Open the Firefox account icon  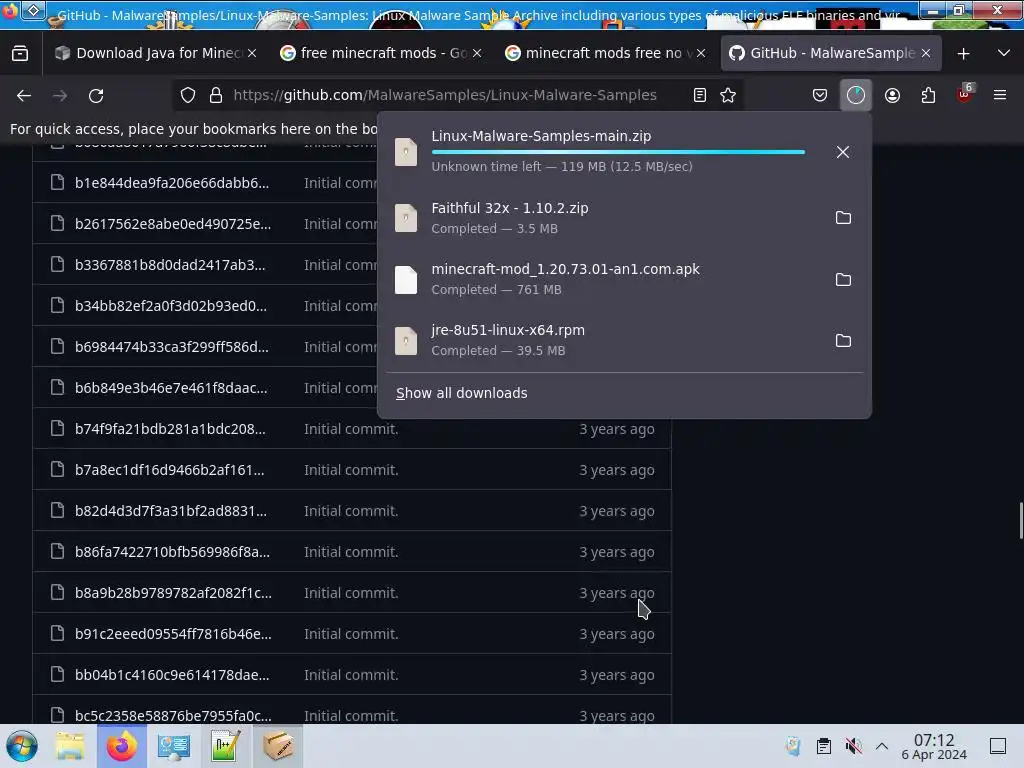(892, 95)
